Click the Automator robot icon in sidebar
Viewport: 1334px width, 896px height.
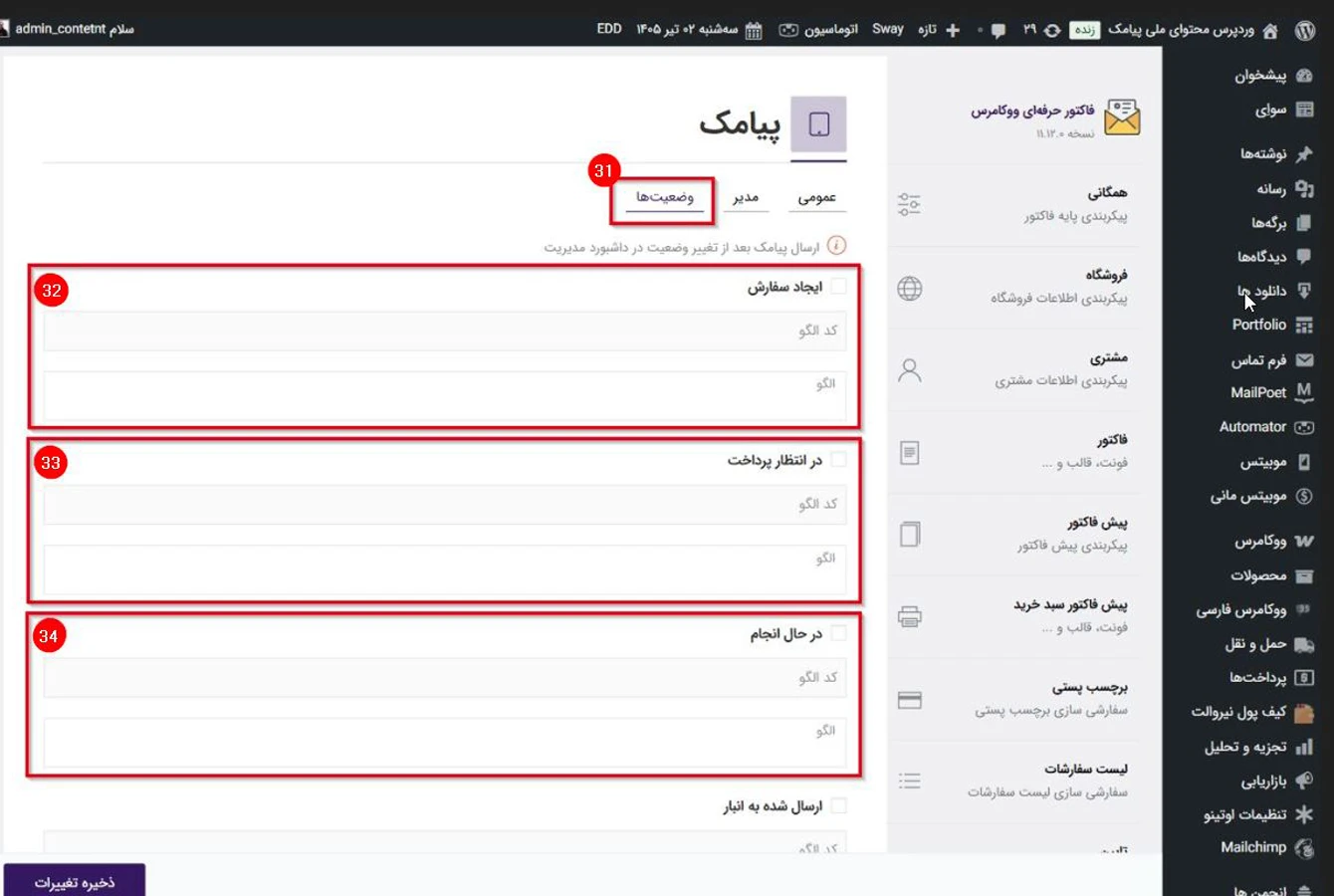click(1304, 427)
